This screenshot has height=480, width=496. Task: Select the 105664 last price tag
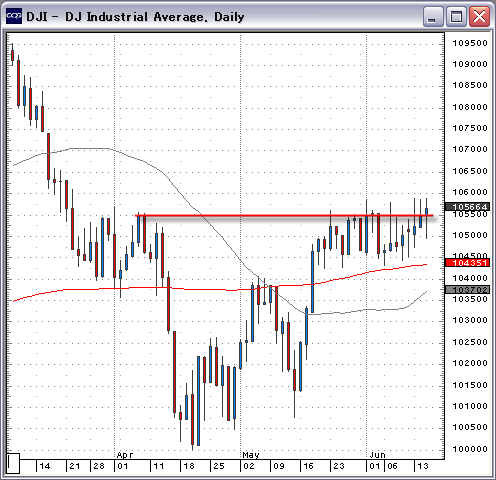[x=468, y=207]
